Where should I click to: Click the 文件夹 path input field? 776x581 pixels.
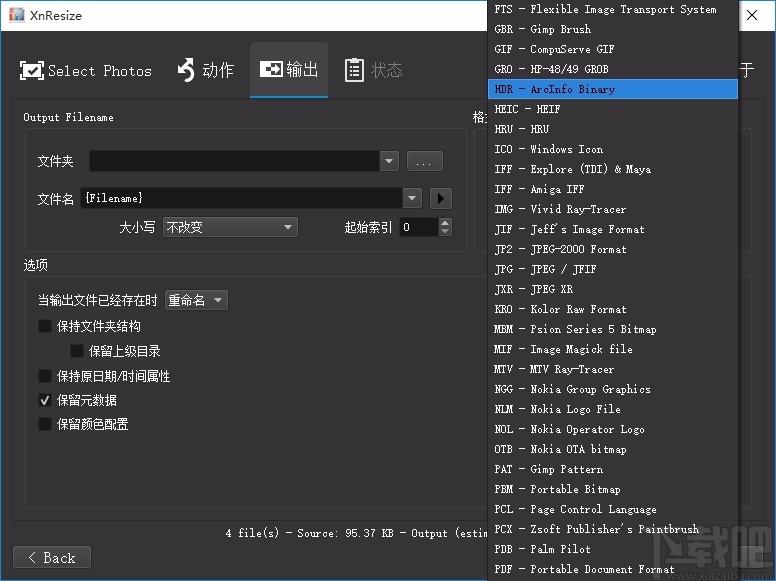pos(235,161)
